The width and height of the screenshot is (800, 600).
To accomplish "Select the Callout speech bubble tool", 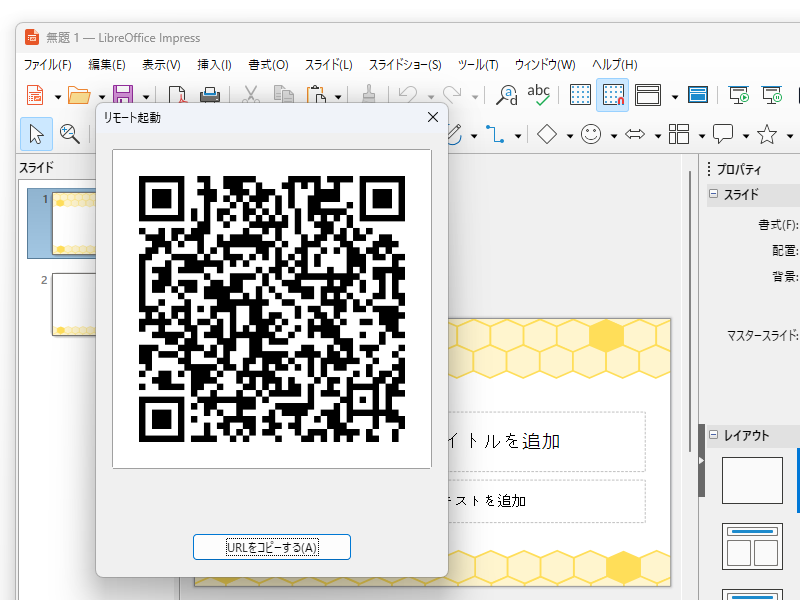I will [x=723, y=134].
